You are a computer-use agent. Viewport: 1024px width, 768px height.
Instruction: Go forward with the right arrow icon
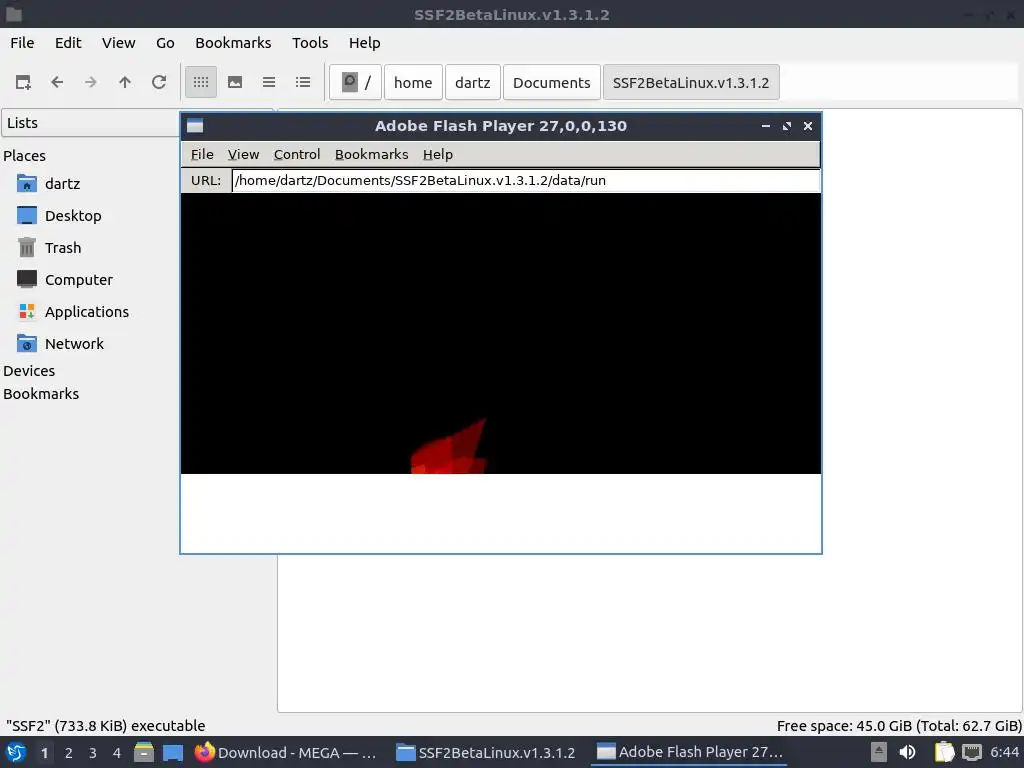tap(91, 82)
